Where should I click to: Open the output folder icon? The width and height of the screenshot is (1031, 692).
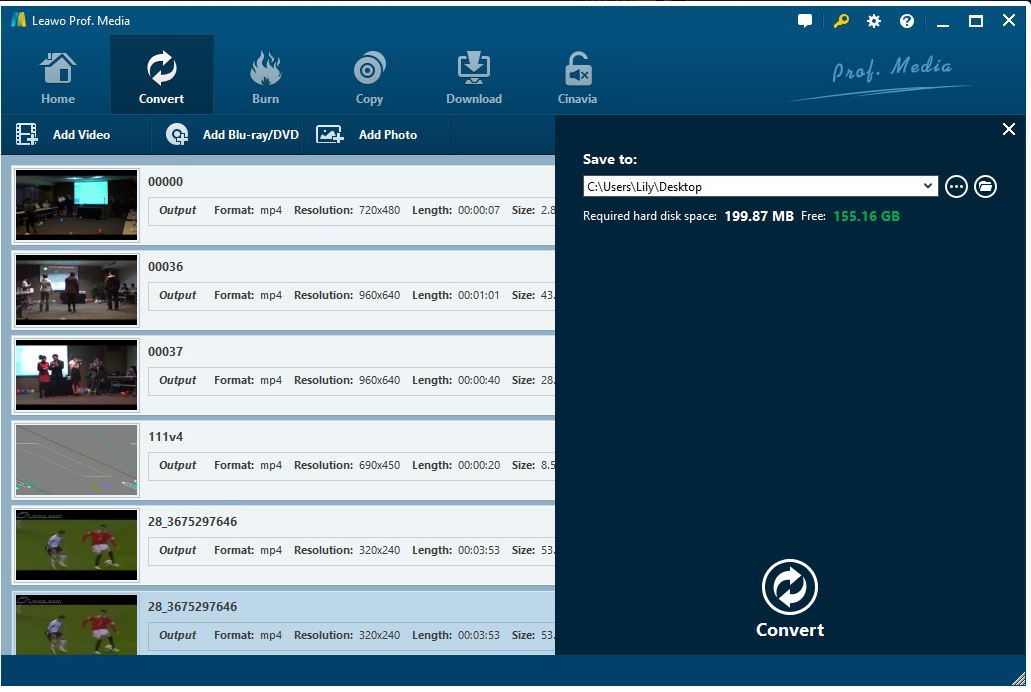[985, 186]
